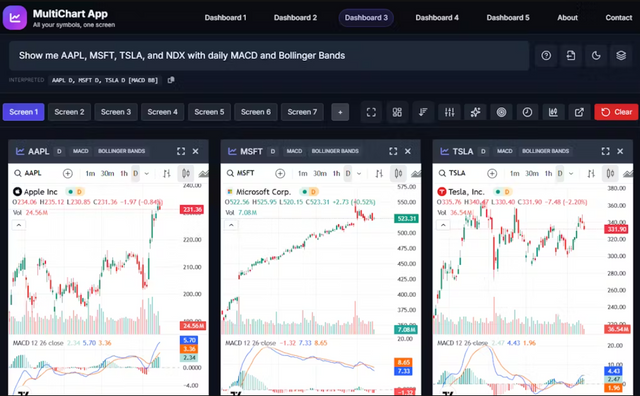Select the Screen 1 tab
The width and height of the screenshot is (640, 396).
pyautogui.click(x=24, y=112)
